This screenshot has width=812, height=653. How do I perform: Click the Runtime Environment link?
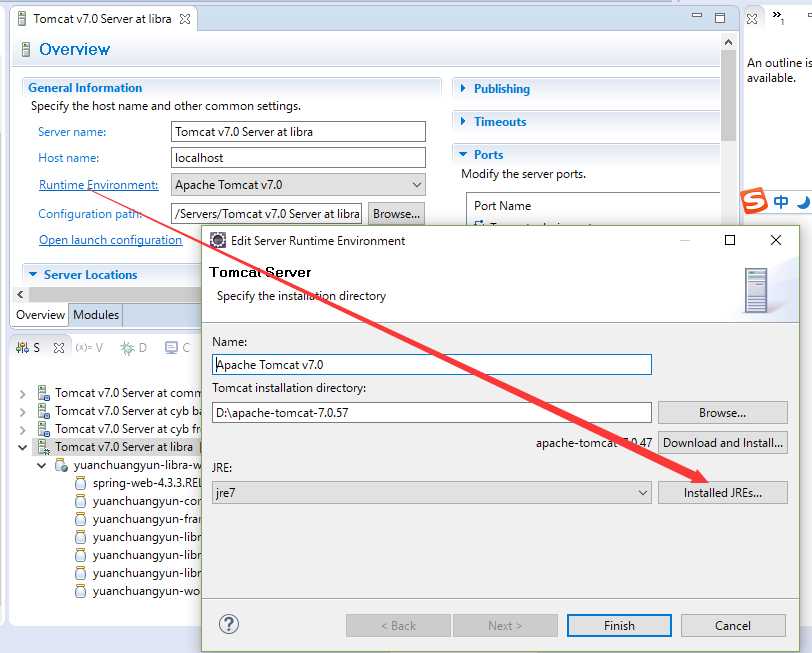(x=98, y=185)
